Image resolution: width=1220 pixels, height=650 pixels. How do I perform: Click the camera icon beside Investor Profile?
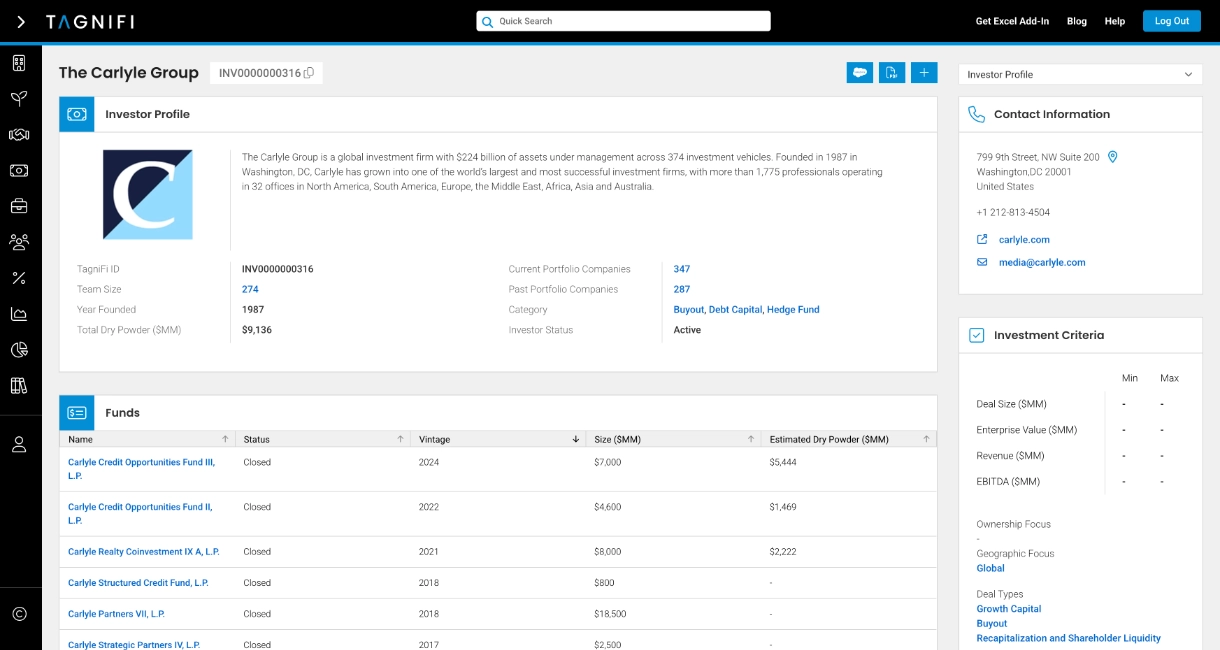point(77,114)
